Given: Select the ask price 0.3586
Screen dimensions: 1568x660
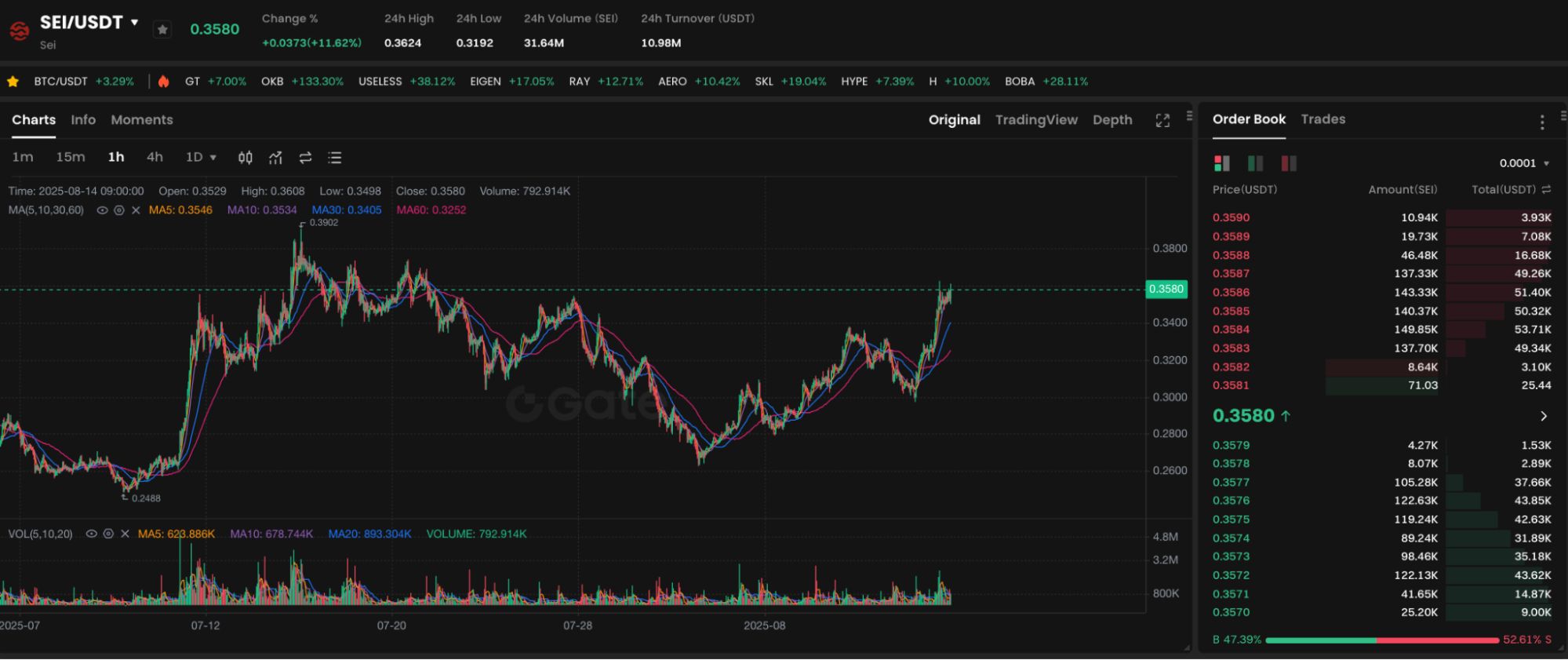Looking at the screenshot, I should [1231, 292].
